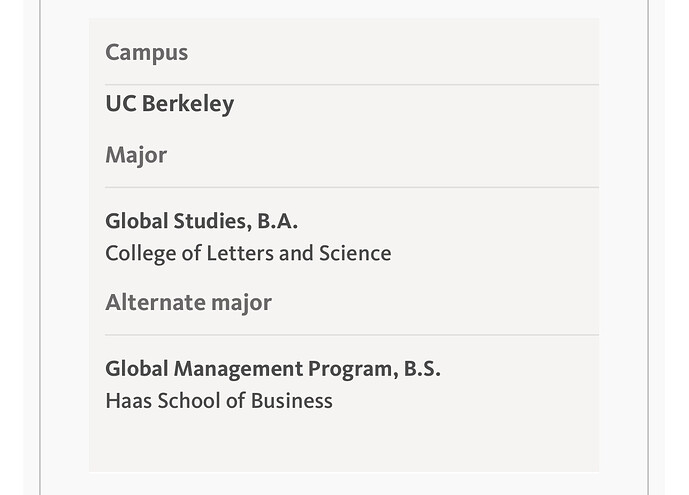Viewport: 689px width, 495px height.
Task: Click the "B.S." degree abbreviation
Action: pyautogui.click(x=421, y=369)
